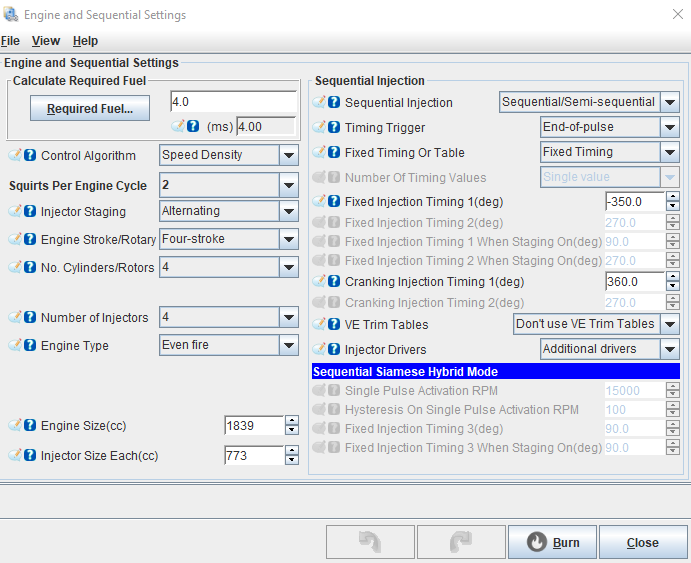
Task: Click Fixed Injection Timing 1 field -350.0
Action: click(635, 201)
